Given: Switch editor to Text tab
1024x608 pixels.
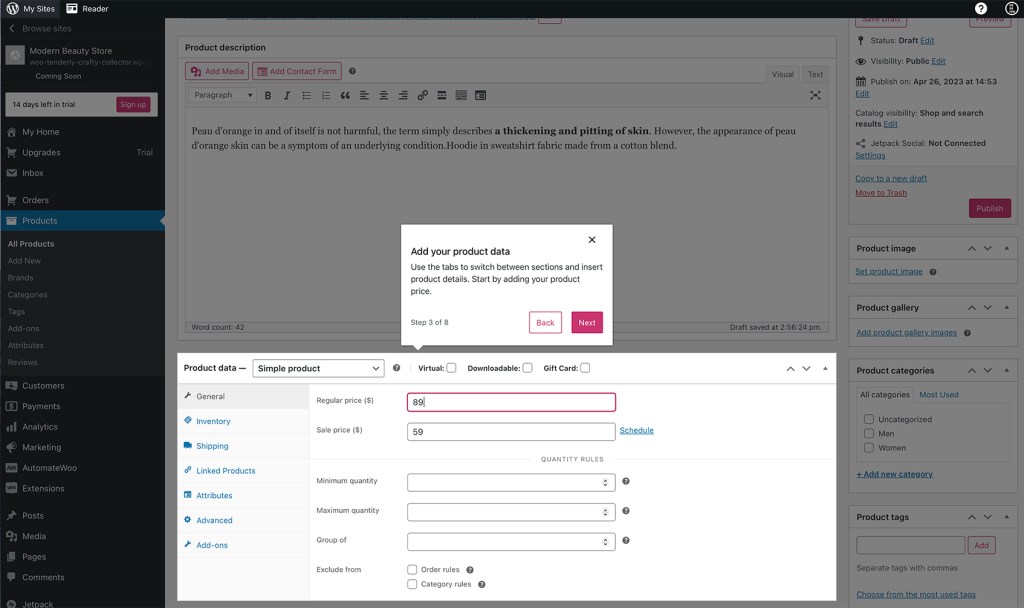Looking at the screenshot, I should 815,74.
